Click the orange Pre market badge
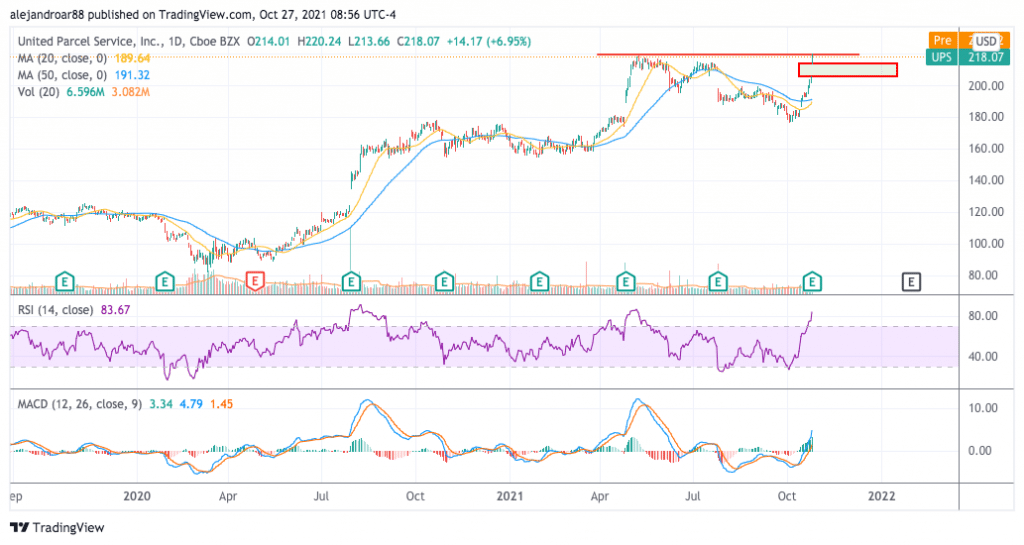This screenshot has width=1024, height=545. click(942, 40)
